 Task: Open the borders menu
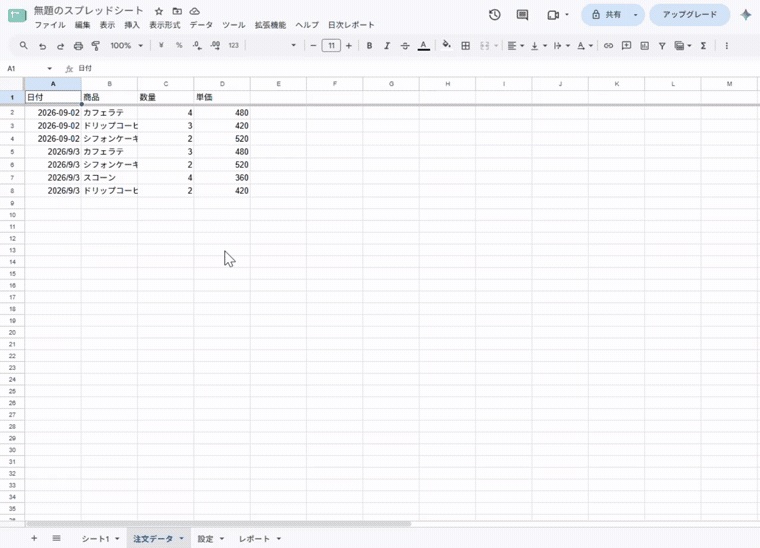coord(465,46)
